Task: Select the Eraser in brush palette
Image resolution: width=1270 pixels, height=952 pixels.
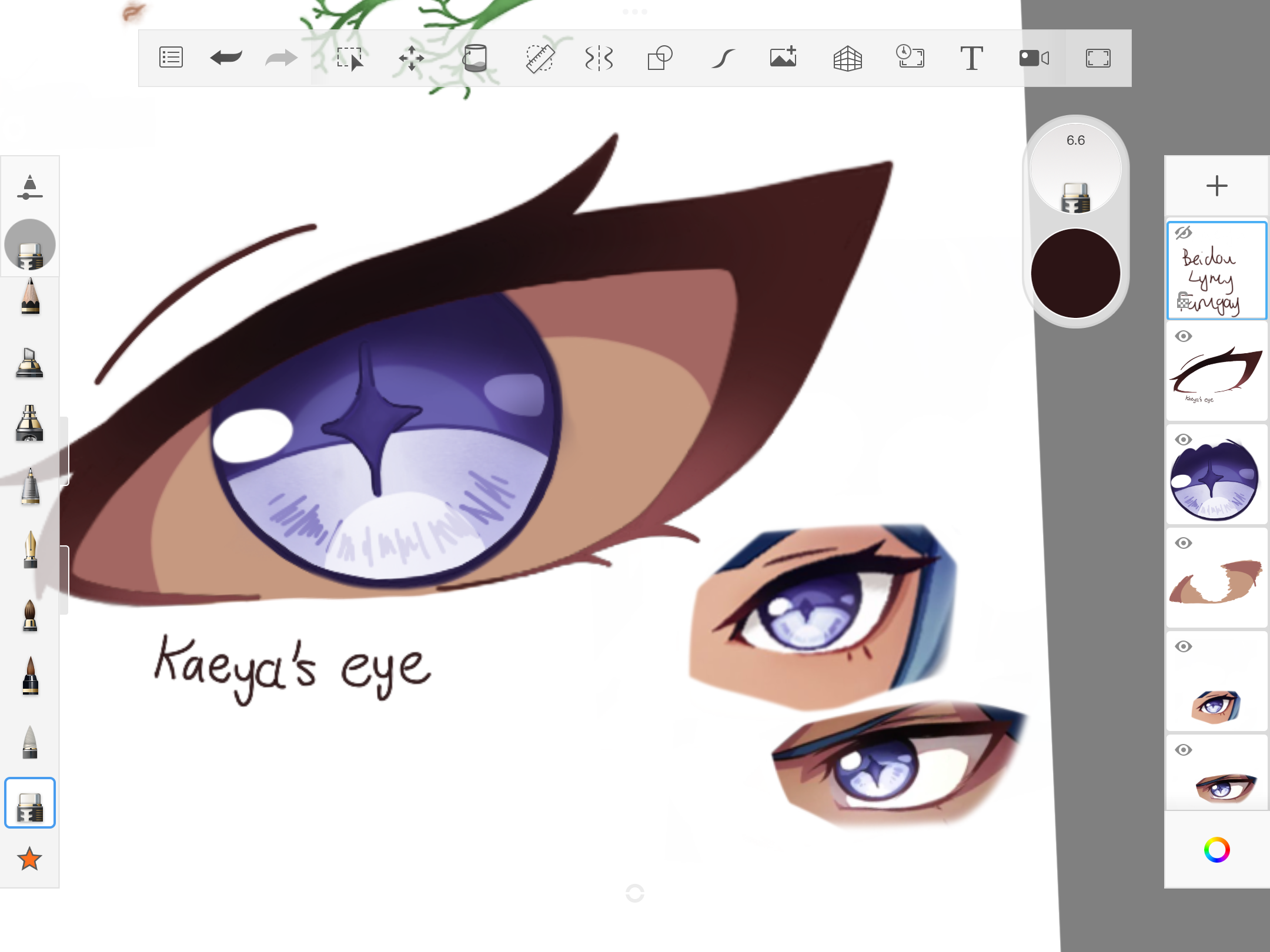Action: pos(30,803)
